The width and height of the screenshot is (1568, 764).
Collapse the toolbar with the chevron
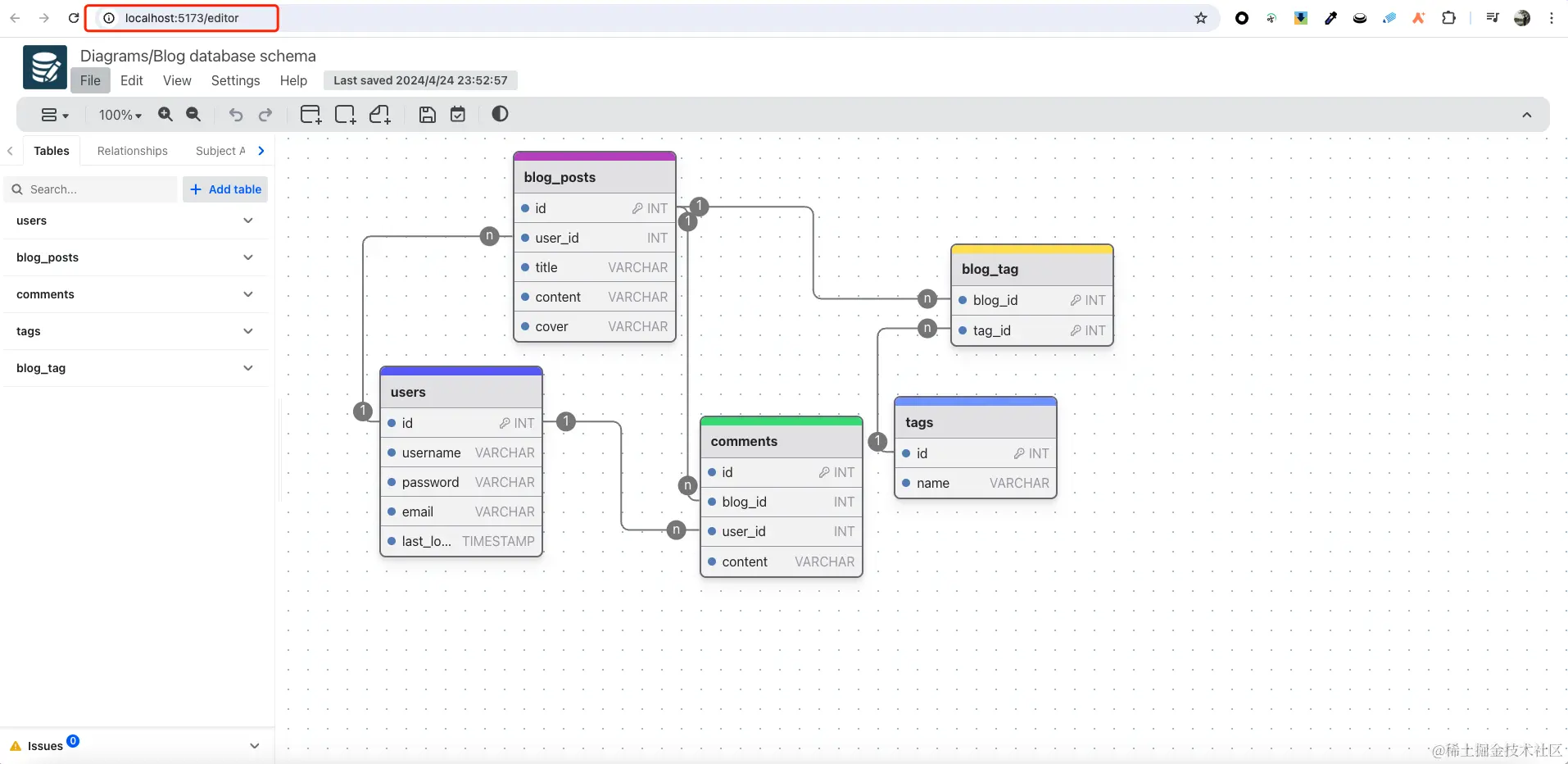click(1527, 115)
